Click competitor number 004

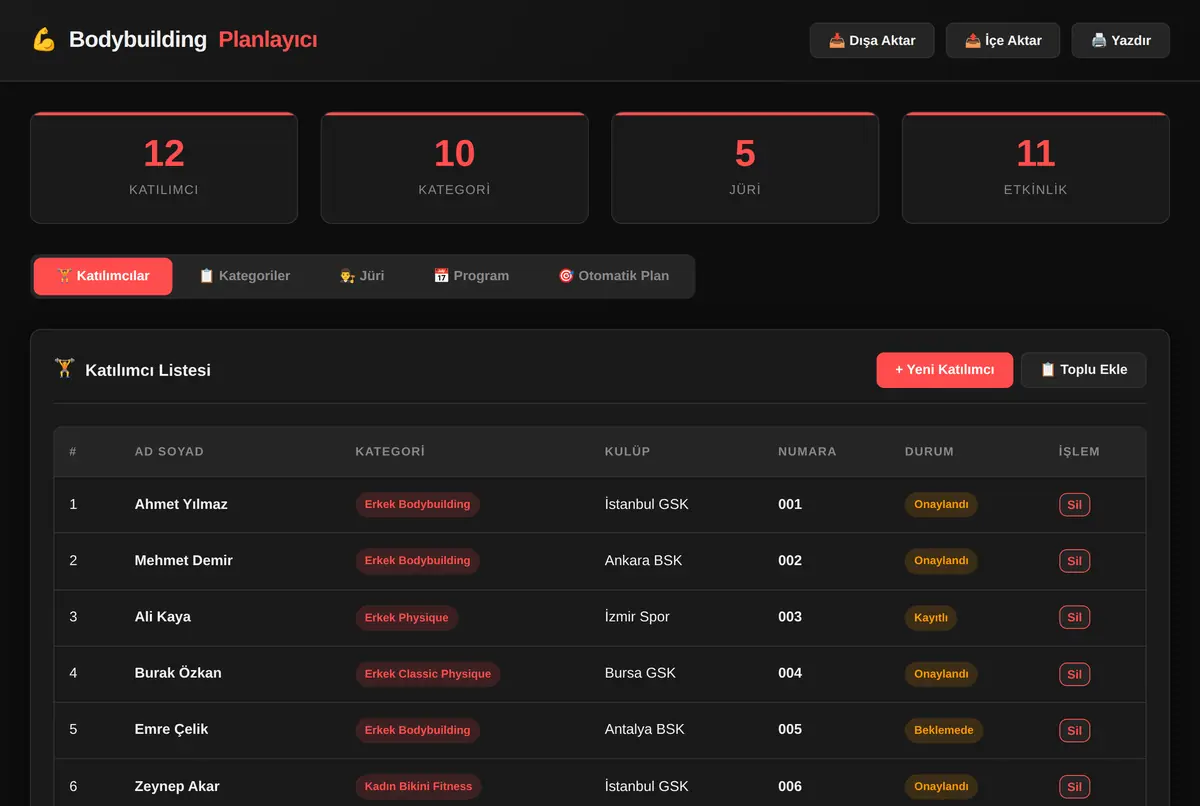tap(790, 673)
